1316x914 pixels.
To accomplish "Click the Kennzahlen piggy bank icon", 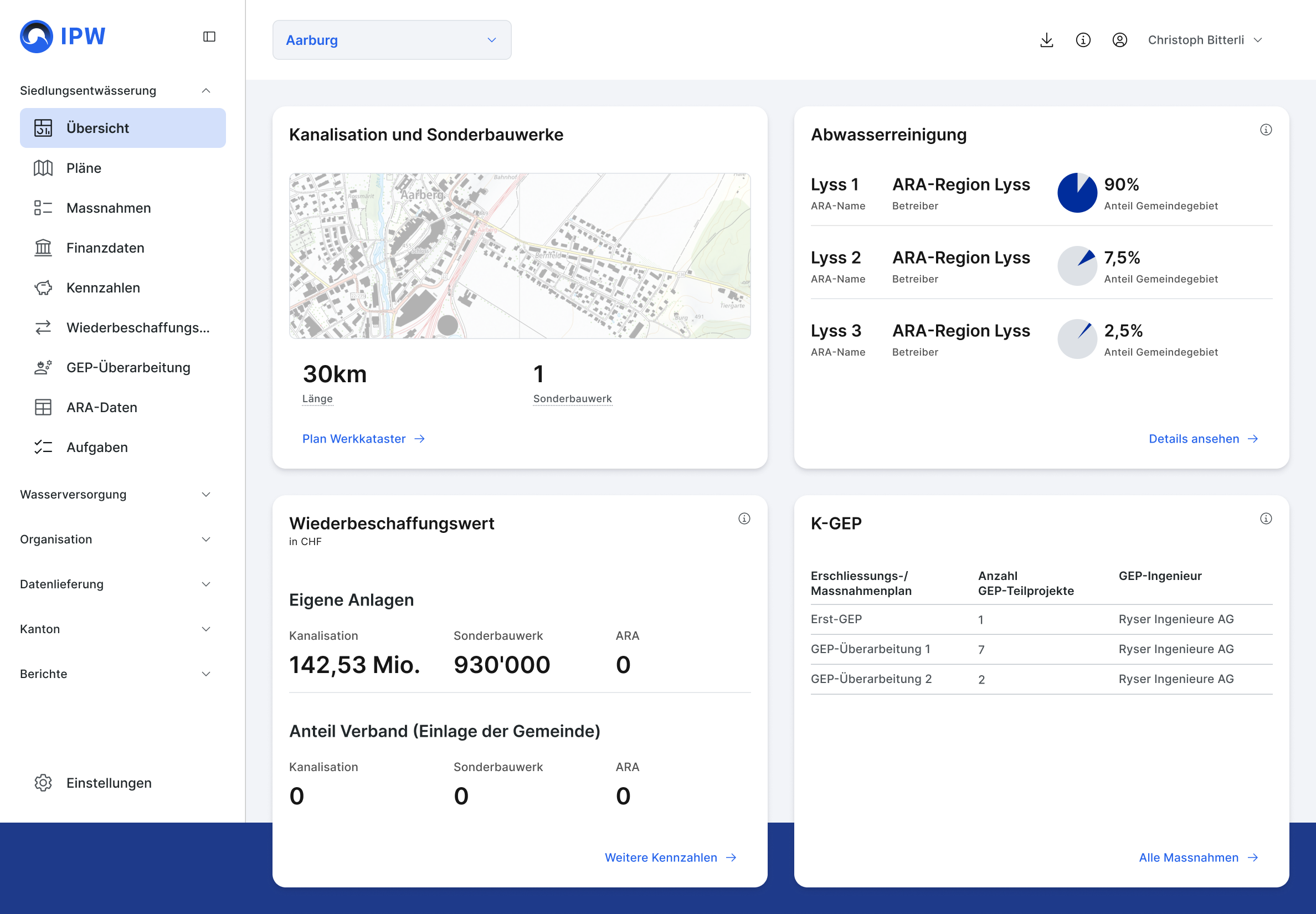I will 43,288.
